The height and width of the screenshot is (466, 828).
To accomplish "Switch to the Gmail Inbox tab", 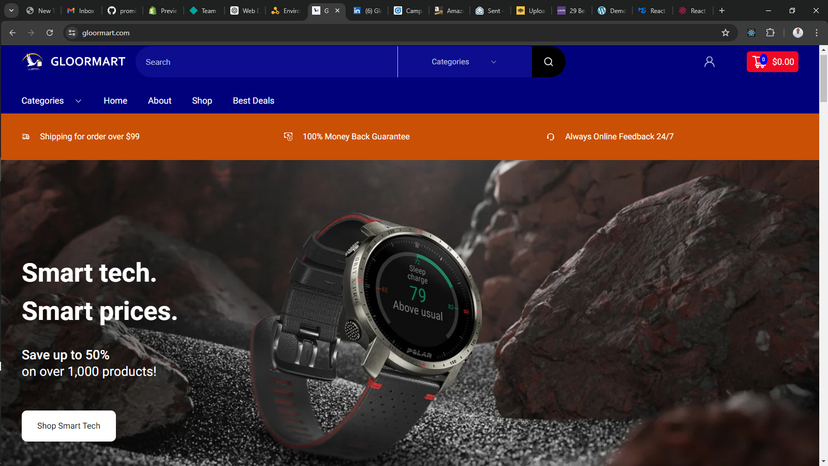I will [81, 11].
